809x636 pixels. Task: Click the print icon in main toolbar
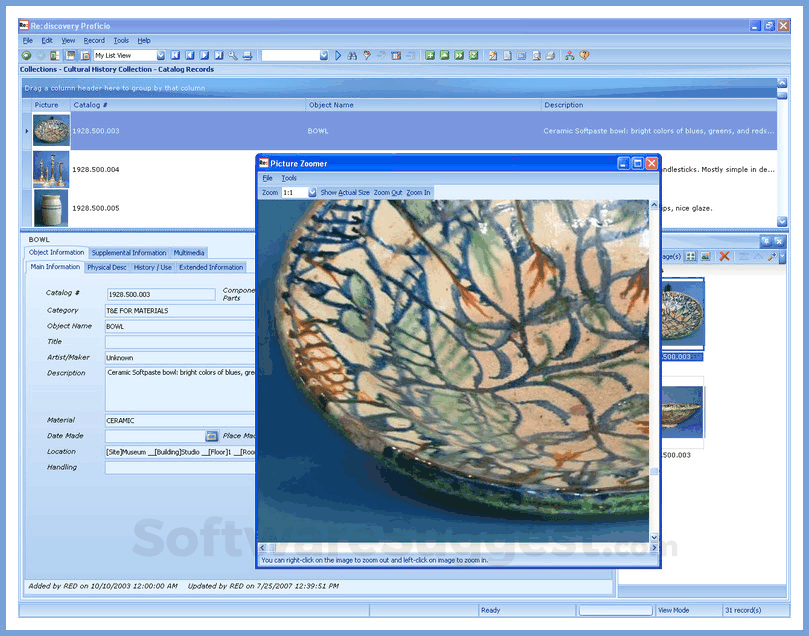tap(247, 56)
